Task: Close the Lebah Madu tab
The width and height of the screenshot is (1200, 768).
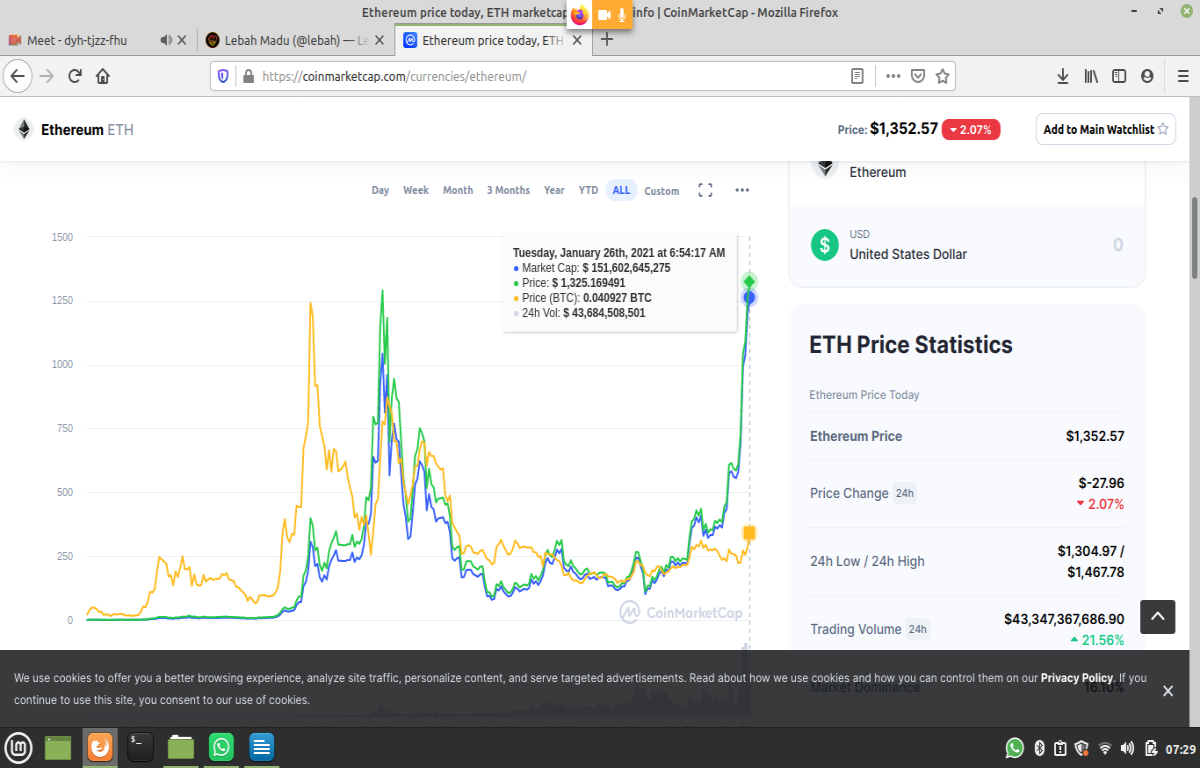Action: click(379, 40)
